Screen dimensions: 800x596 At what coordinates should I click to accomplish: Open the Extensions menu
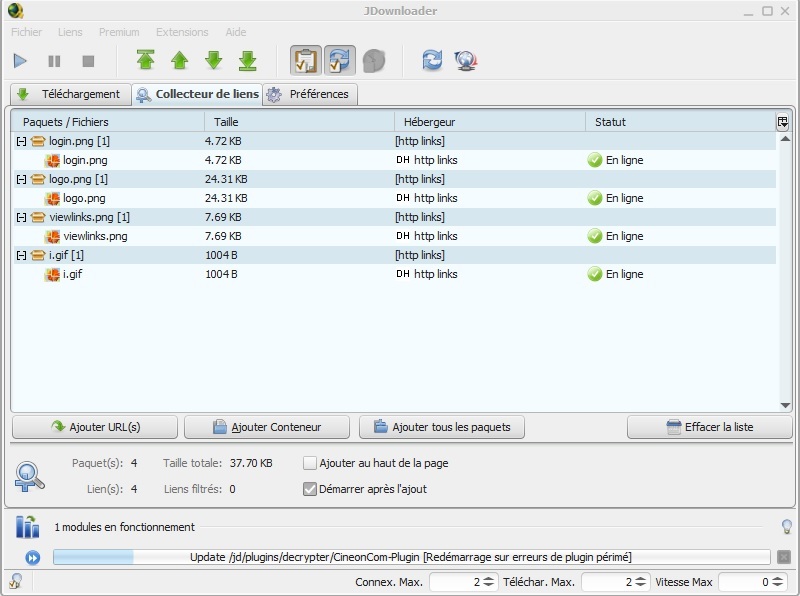182,32
